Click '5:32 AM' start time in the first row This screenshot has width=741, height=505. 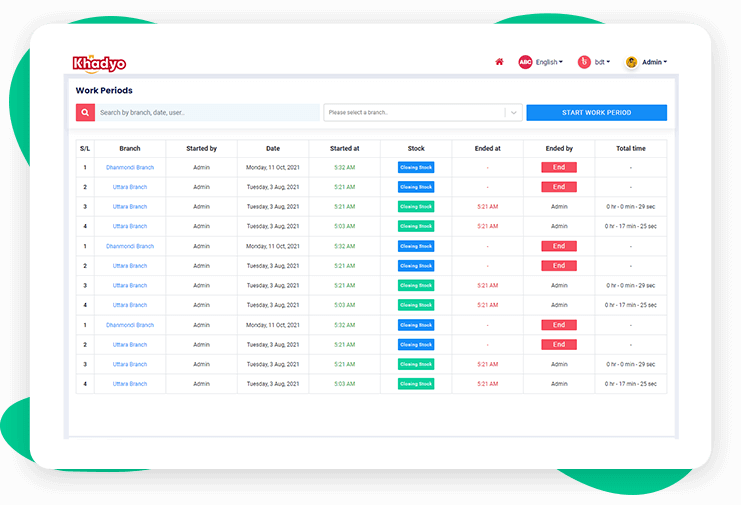(345, 167)
